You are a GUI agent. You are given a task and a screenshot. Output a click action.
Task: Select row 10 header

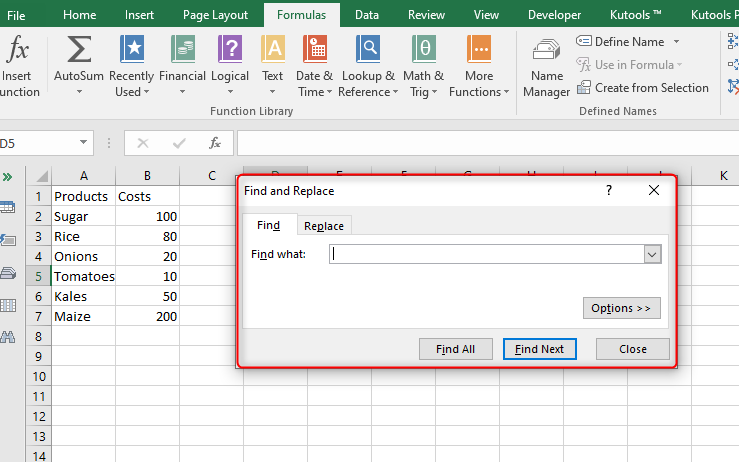coord(39,377)
